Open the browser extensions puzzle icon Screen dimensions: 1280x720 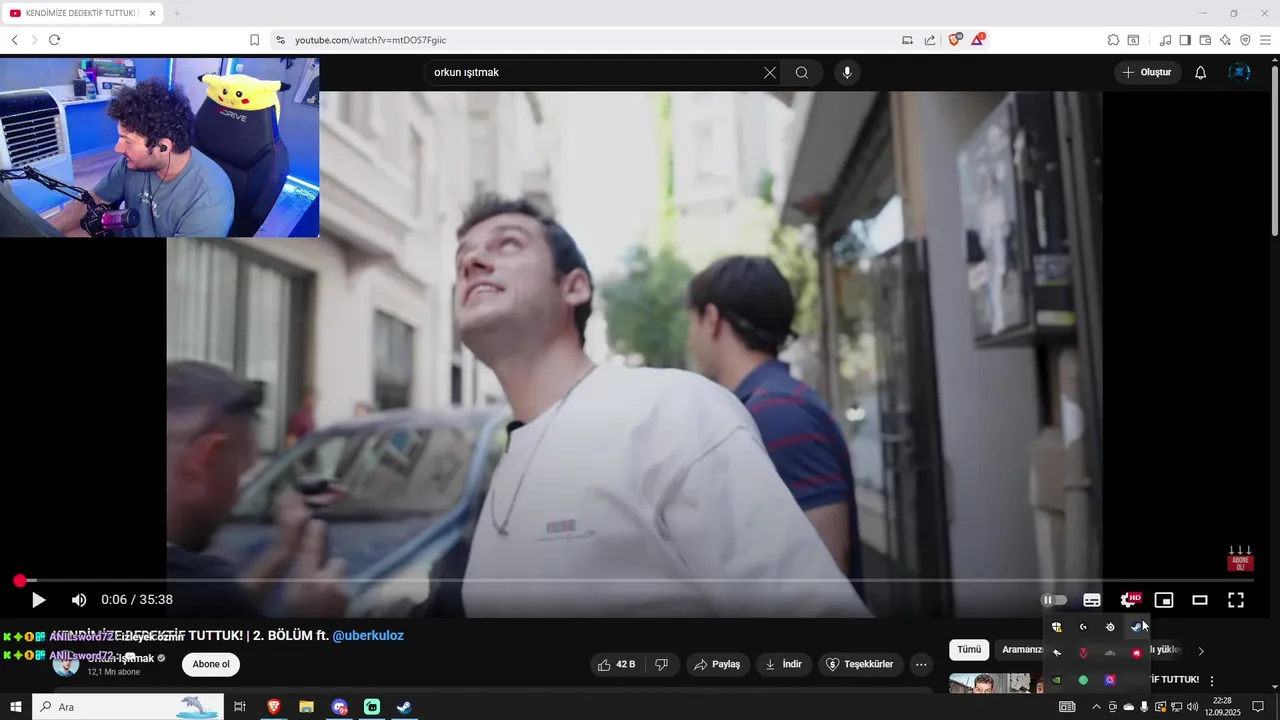tap(1113, 40)
